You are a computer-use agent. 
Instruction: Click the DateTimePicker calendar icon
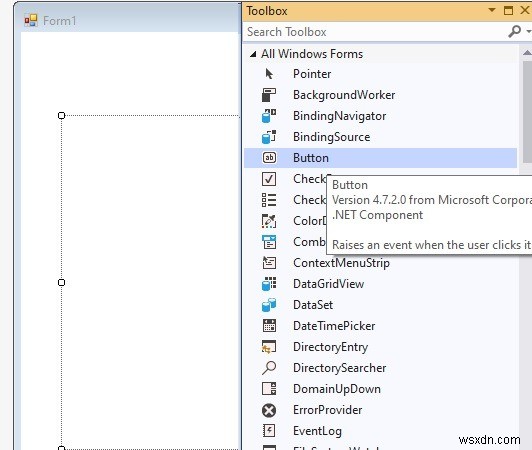coord(269,325)
